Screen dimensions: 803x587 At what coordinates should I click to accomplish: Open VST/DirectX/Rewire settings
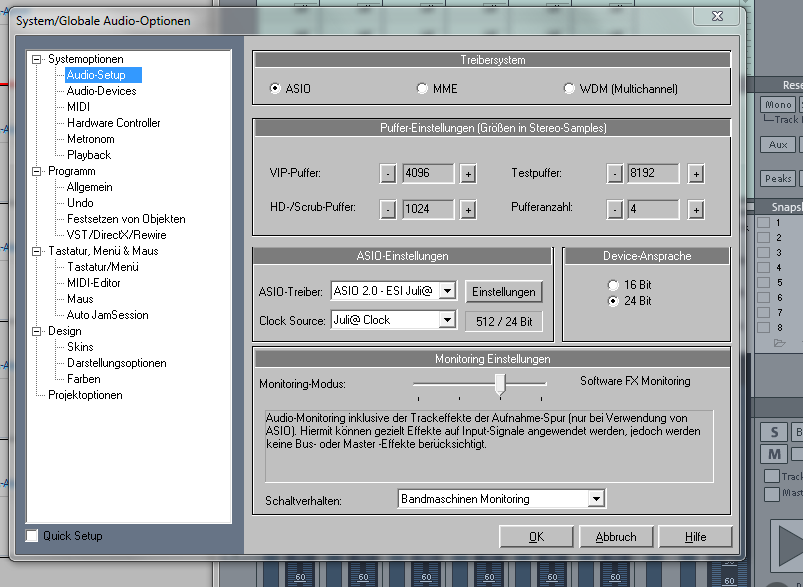coord(117,235)
